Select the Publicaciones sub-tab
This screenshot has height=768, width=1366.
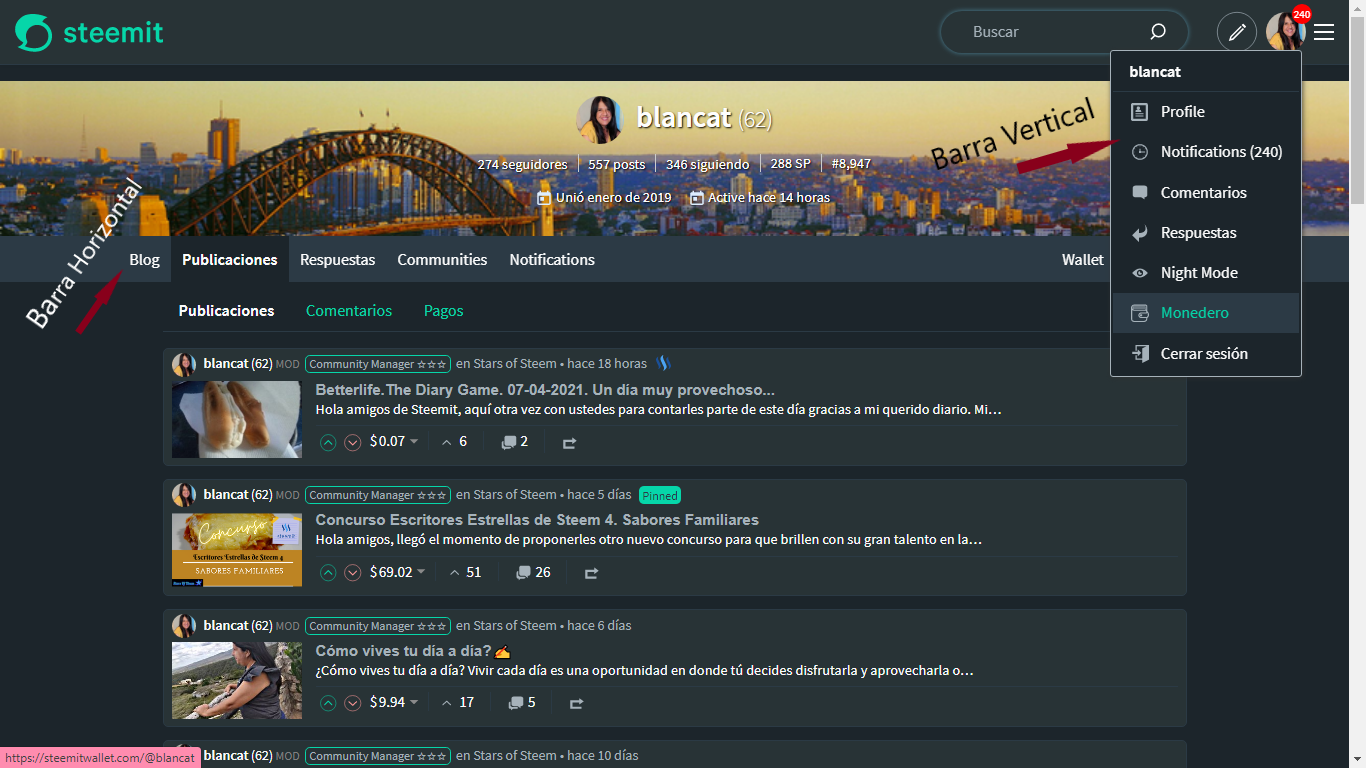coord(226,311)
